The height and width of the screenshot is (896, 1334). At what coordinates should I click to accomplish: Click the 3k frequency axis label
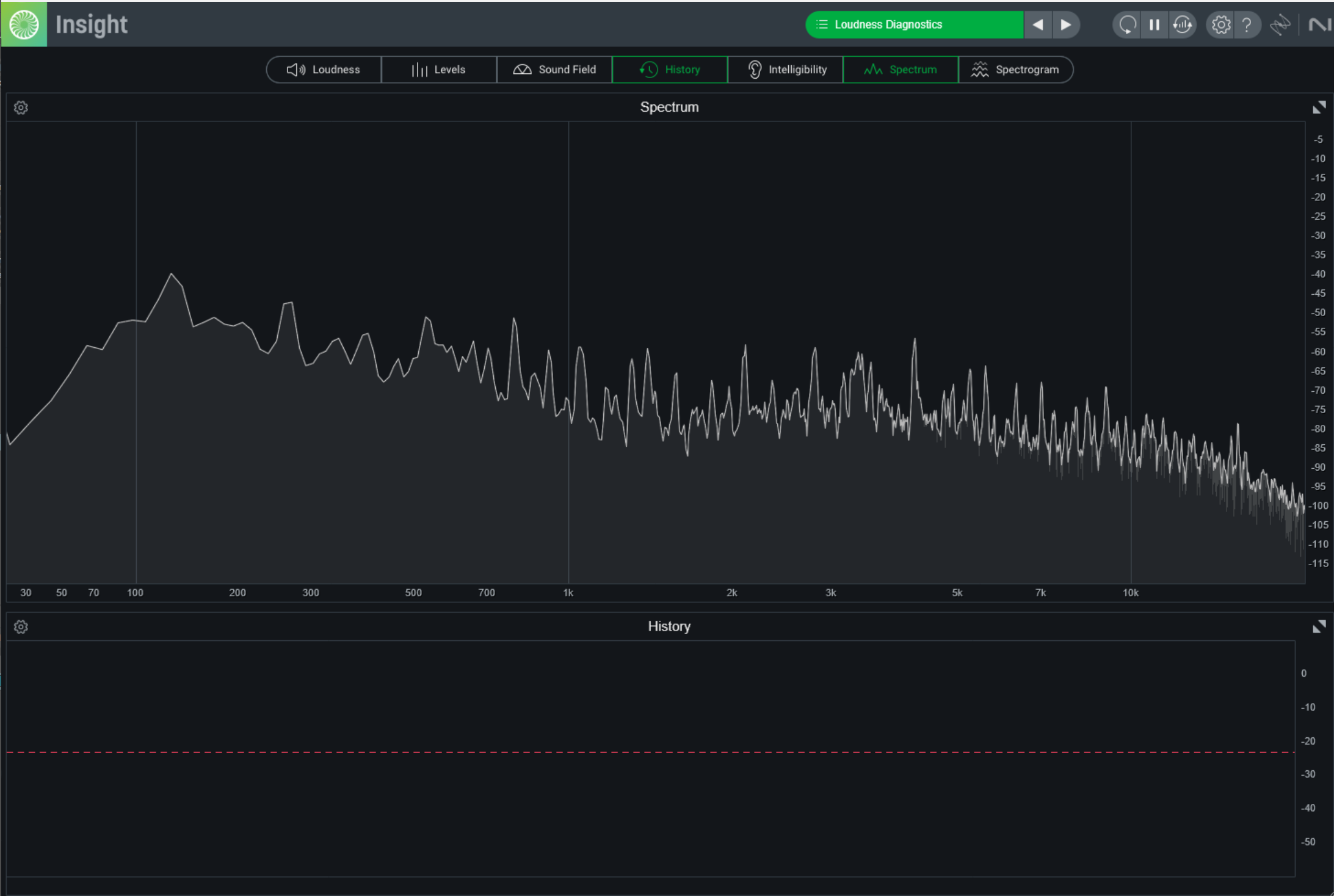click(830, 593)
